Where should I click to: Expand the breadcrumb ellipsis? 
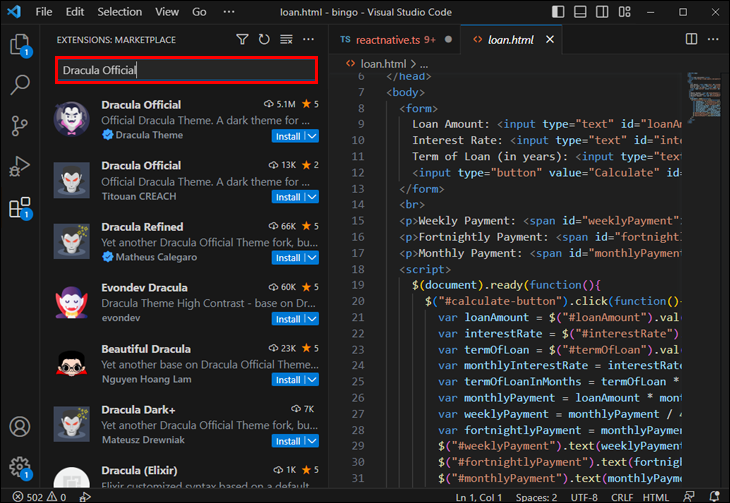(424, 64)
